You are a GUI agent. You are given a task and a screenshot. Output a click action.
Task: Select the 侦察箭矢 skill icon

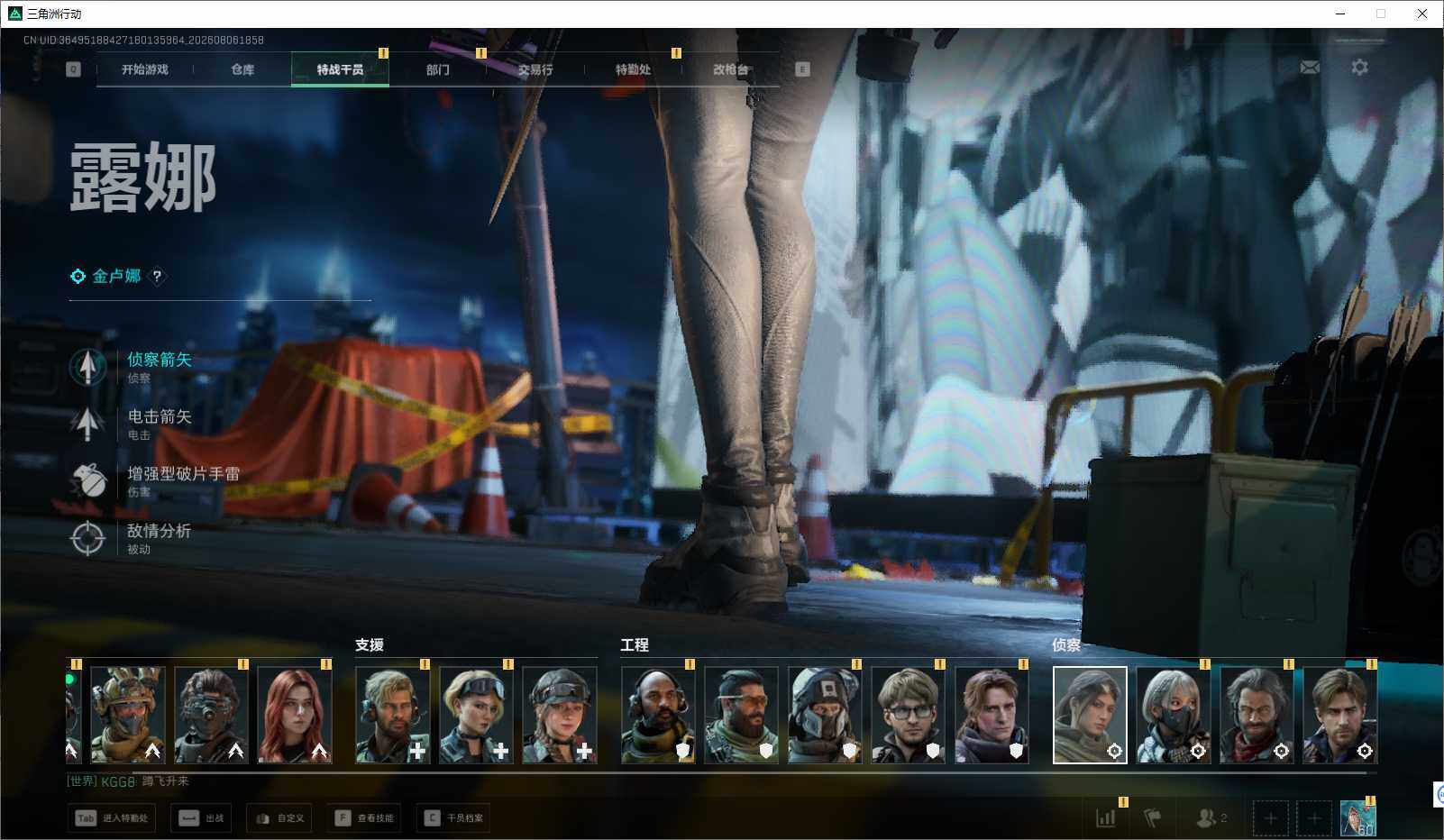(x=87, y=367)
